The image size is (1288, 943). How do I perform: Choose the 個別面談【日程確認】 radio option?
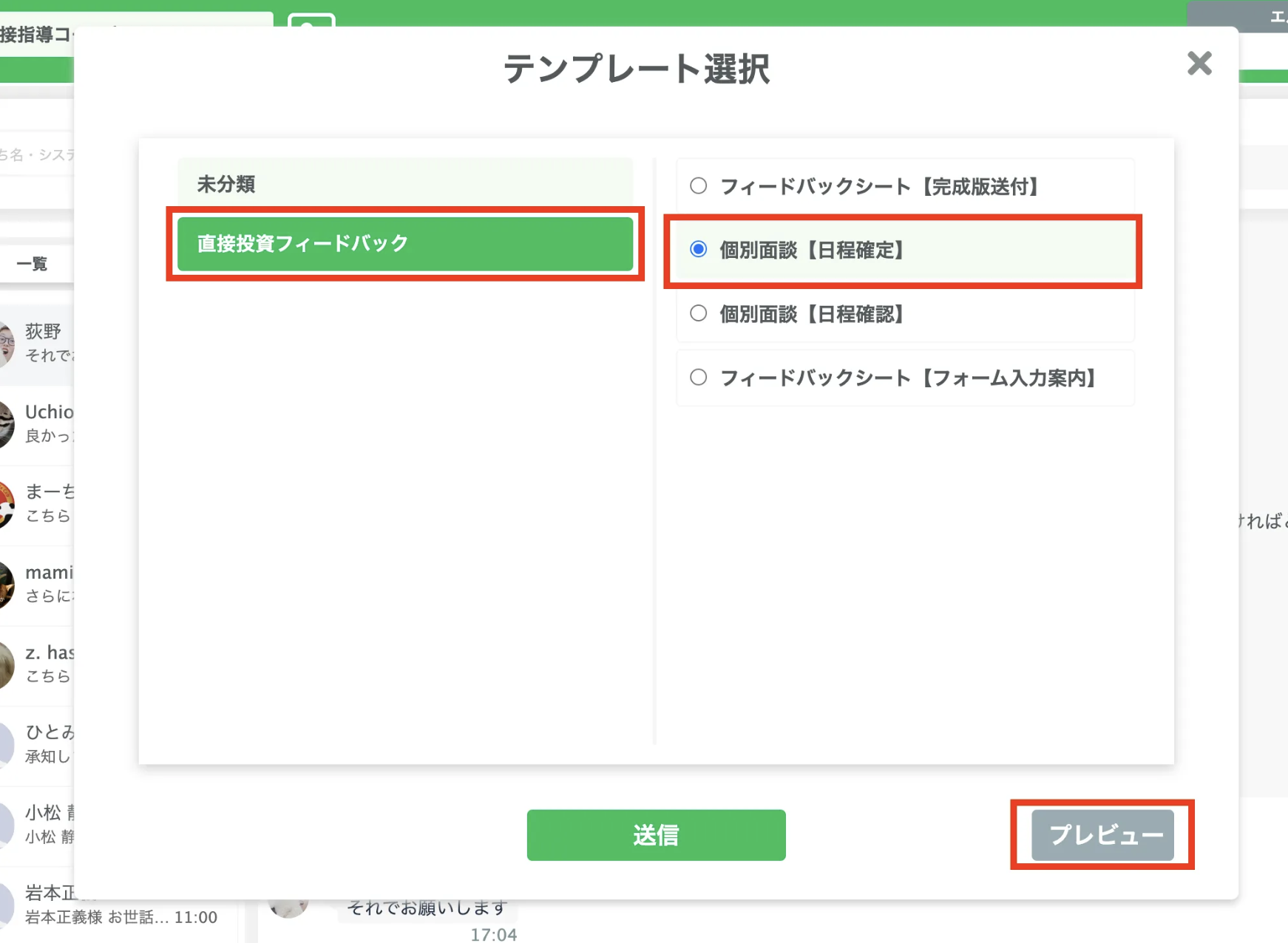[x=699, y=314]
